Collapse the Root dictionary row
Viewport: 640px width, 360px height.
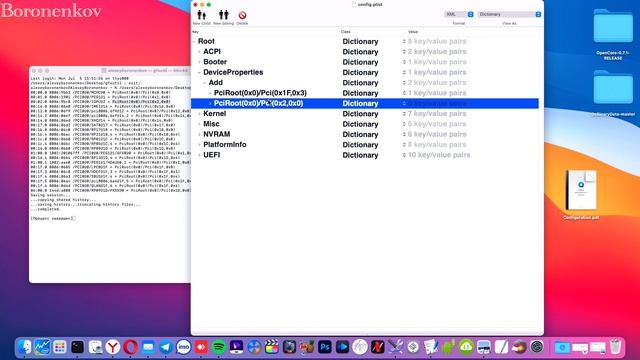pyautogui.click(x=194, y=42)
